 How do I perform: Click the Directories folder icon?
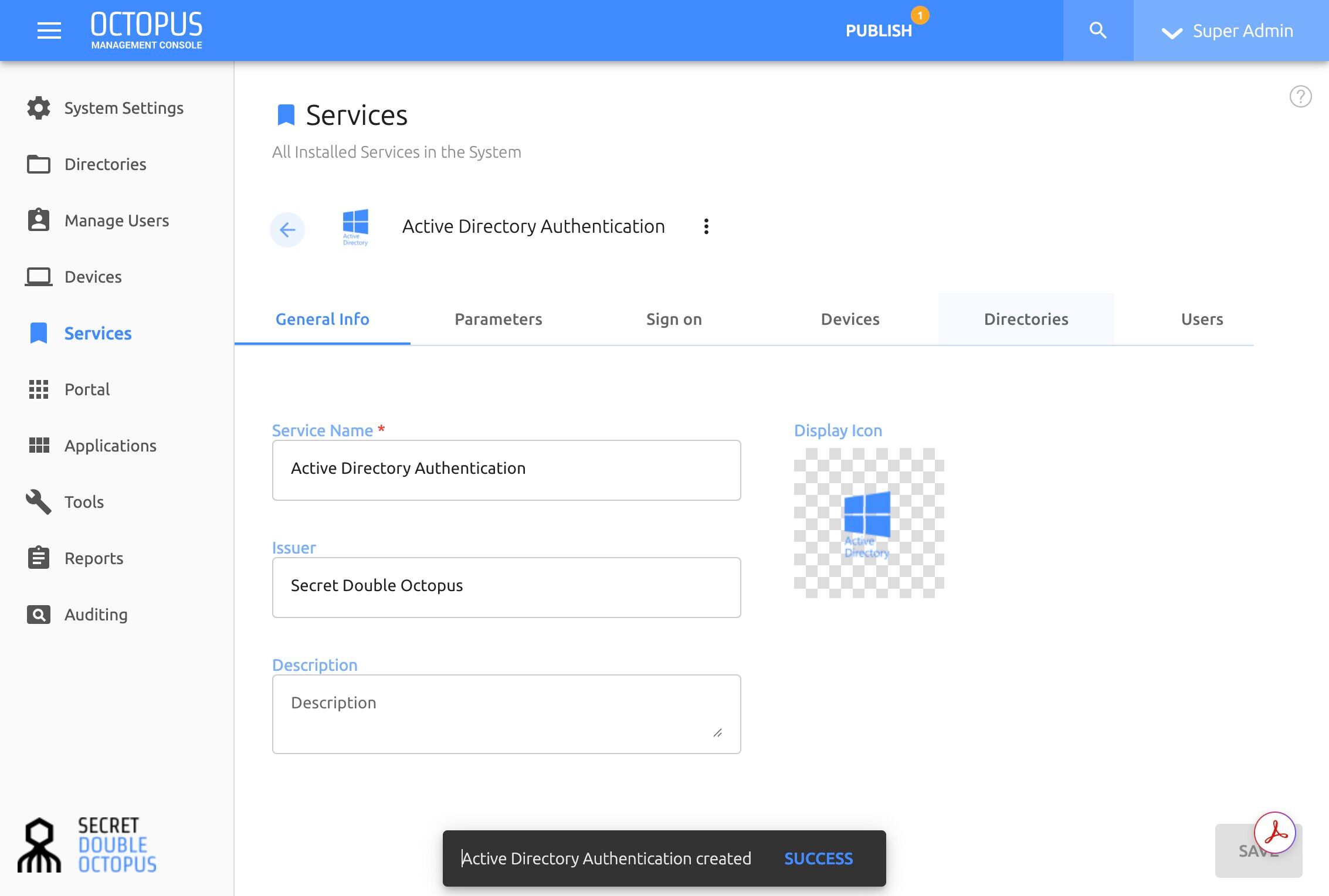click(x=39, y=164)
